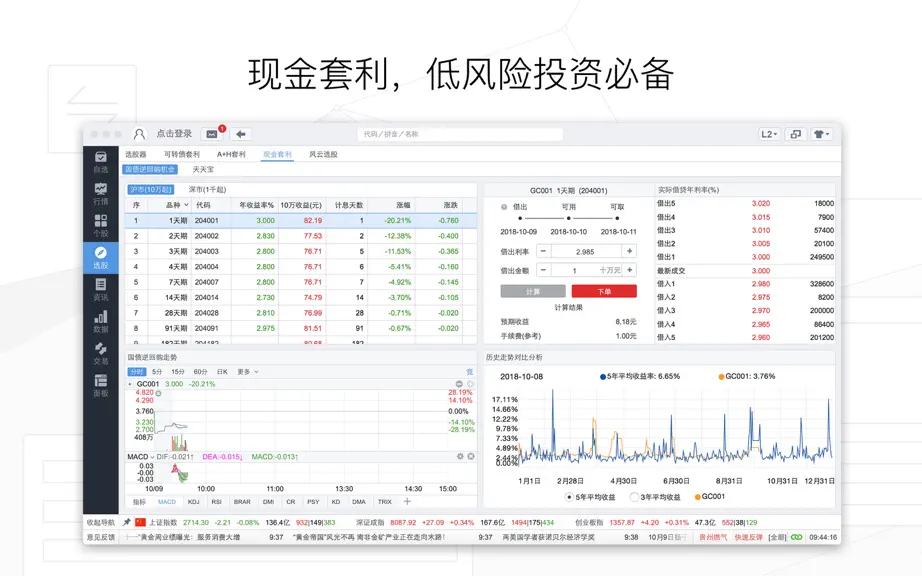Open the 交易 trading sidebar icon
Image resolution: width=922 pixels, height=576 pixels.
(x=101, y=354)
